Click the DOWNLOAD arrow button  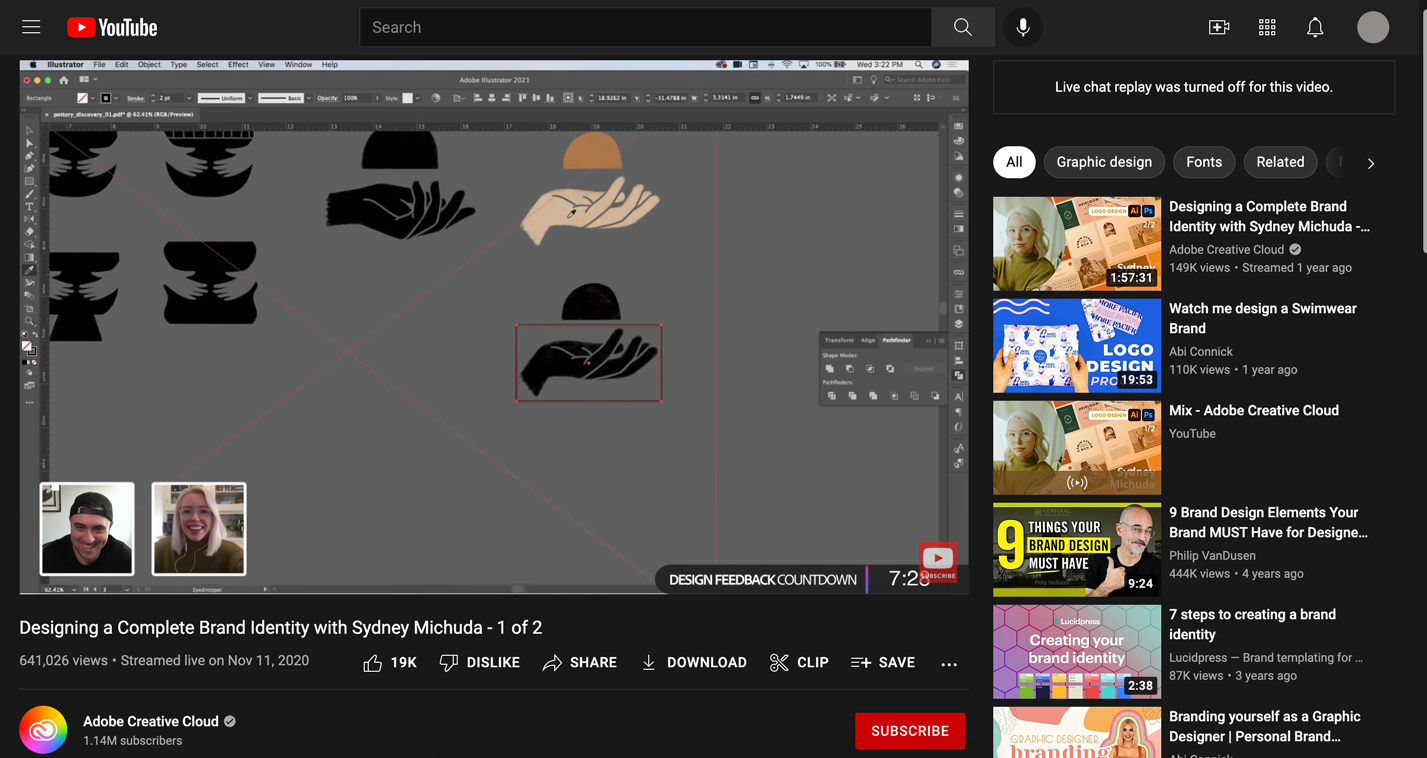693,662
